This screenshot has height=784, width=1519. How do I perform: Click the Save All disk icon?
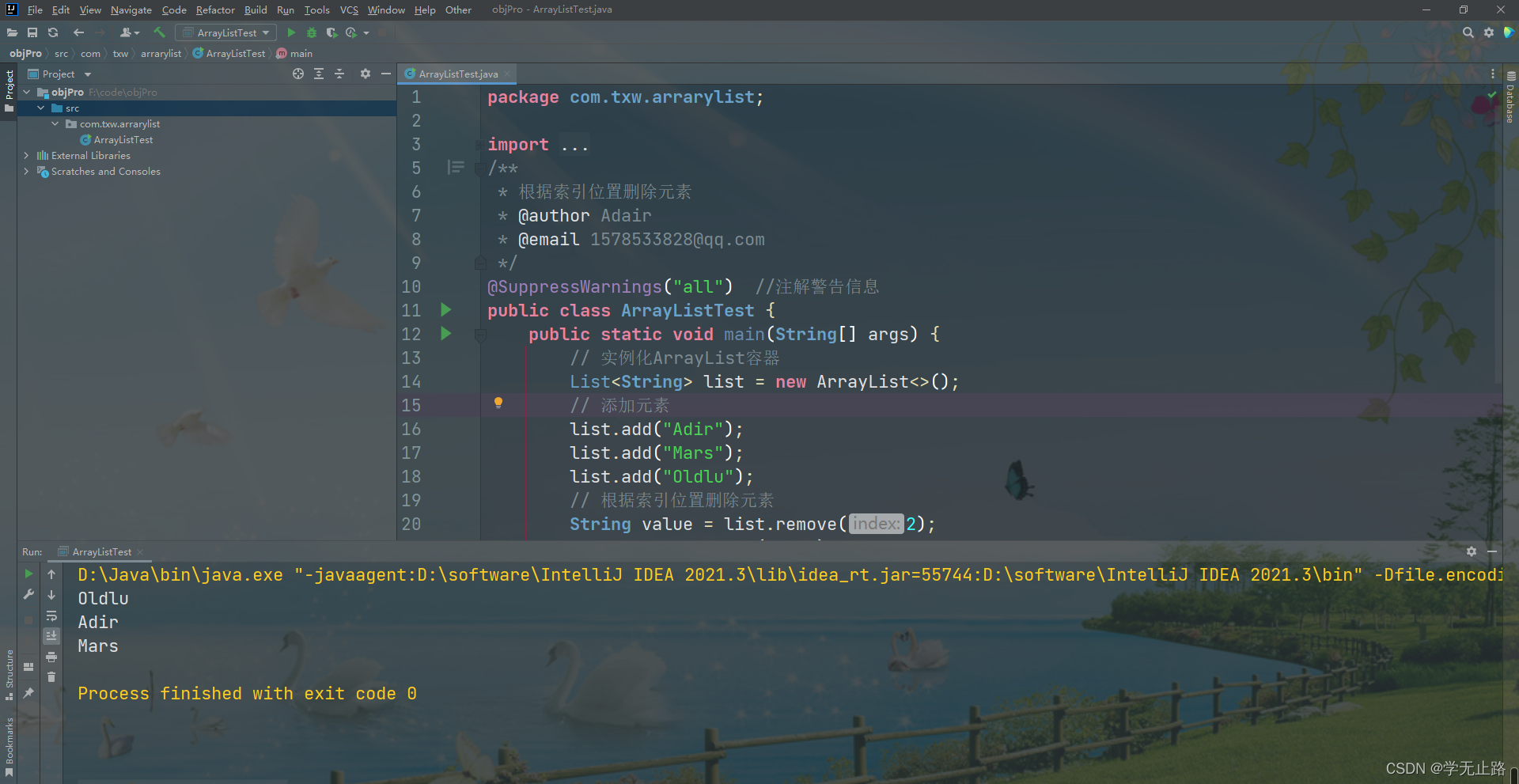click(x=32, y=32)
